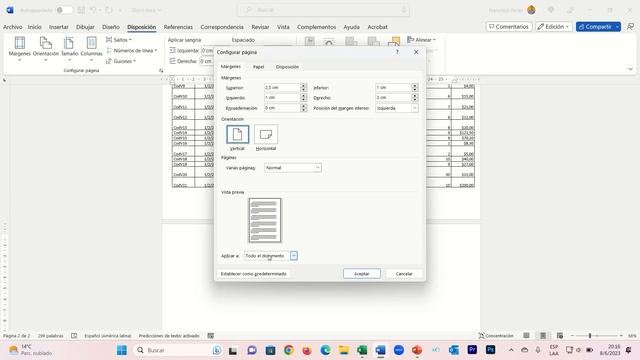Collapse the ribbon with chevron arrow
640x360 pixels.
pos(630,69)
